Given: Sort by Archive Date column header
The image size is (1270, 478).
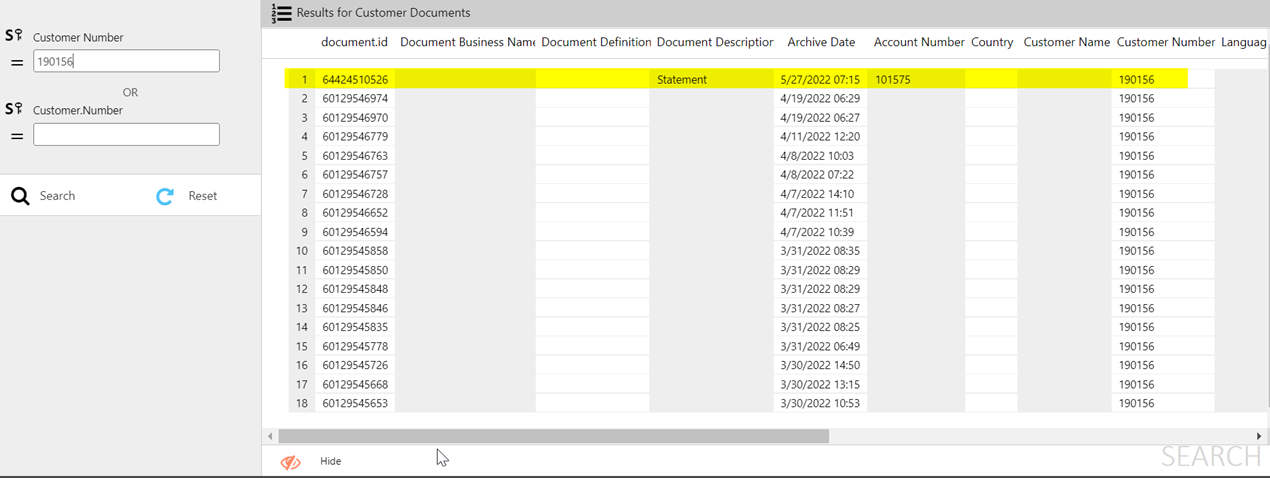Looking at the screenshot, I should click(x=821, y=42).
